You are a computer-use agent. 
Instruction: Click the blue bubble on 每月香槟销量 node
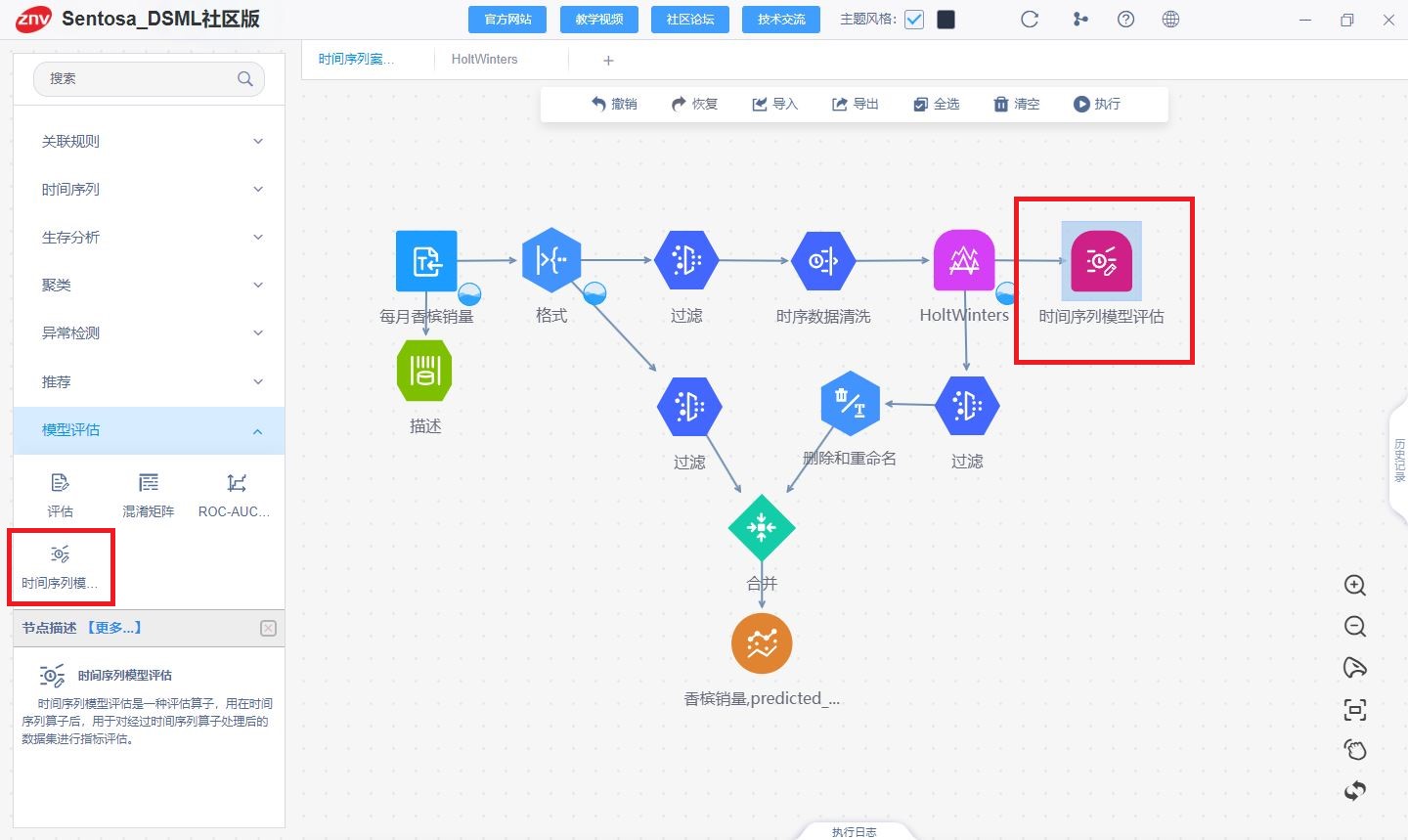[x=470, y=293]
